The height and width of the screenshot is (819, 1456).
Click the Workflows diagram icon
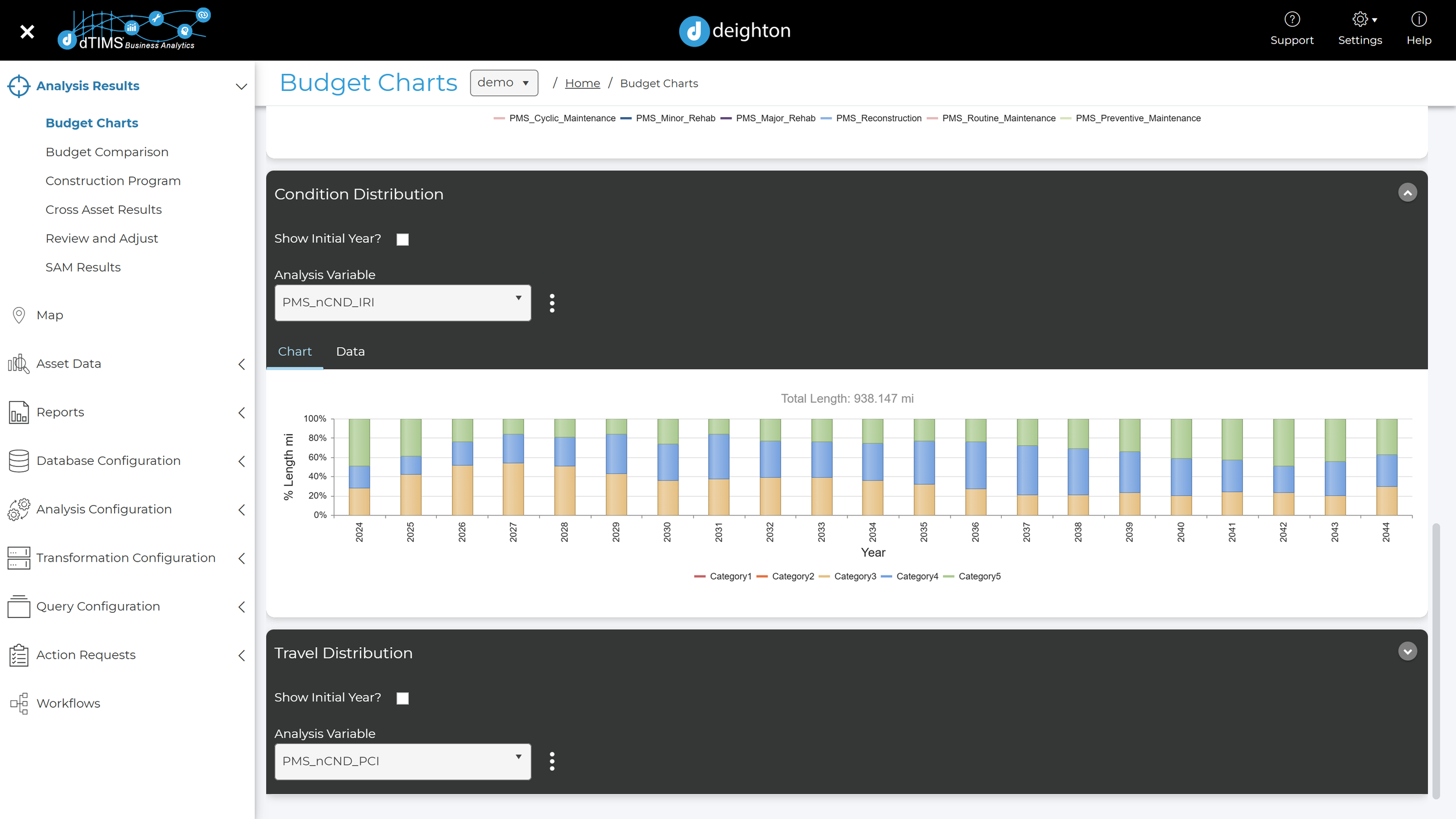[19, 704]
